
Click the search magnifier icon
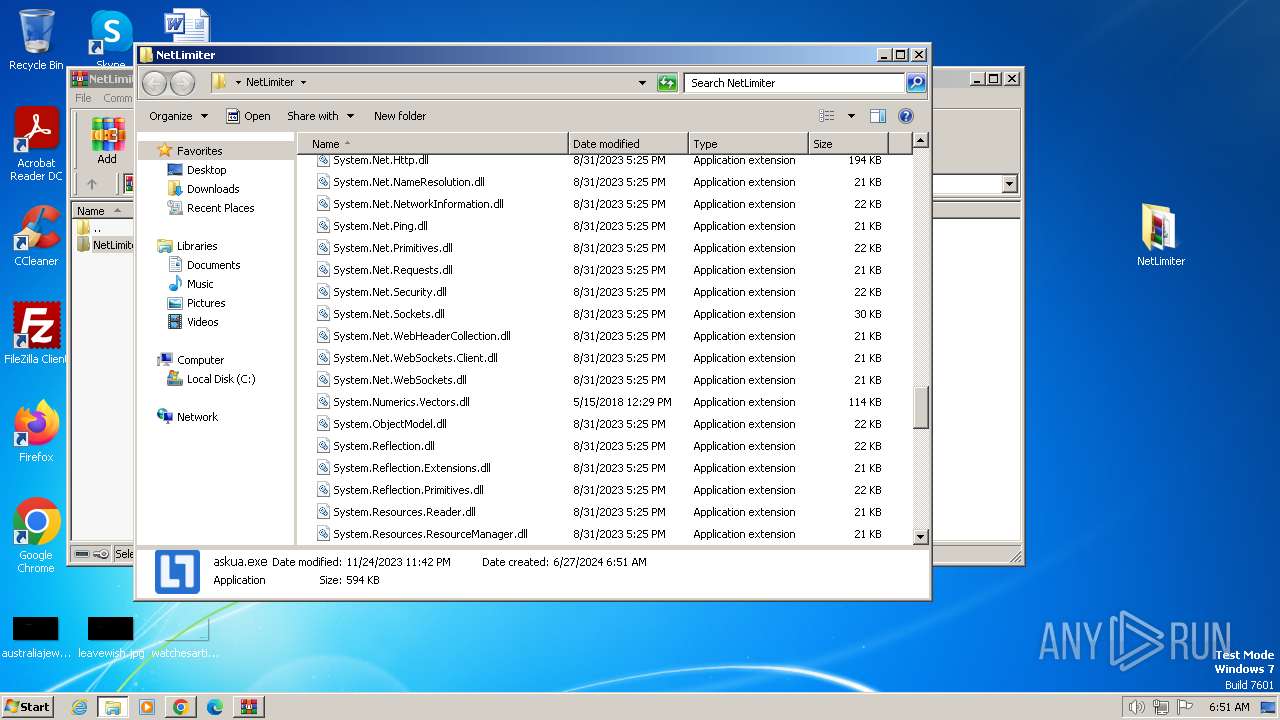(915, 83)
